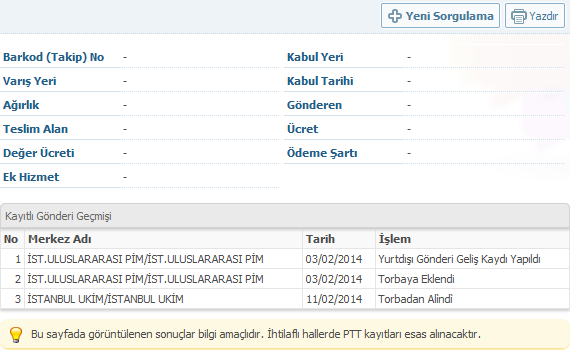Click the Kabul Tarihi label
Viewport: 570px width, 360px height.
pyautogui.click(x=320, y=81)
